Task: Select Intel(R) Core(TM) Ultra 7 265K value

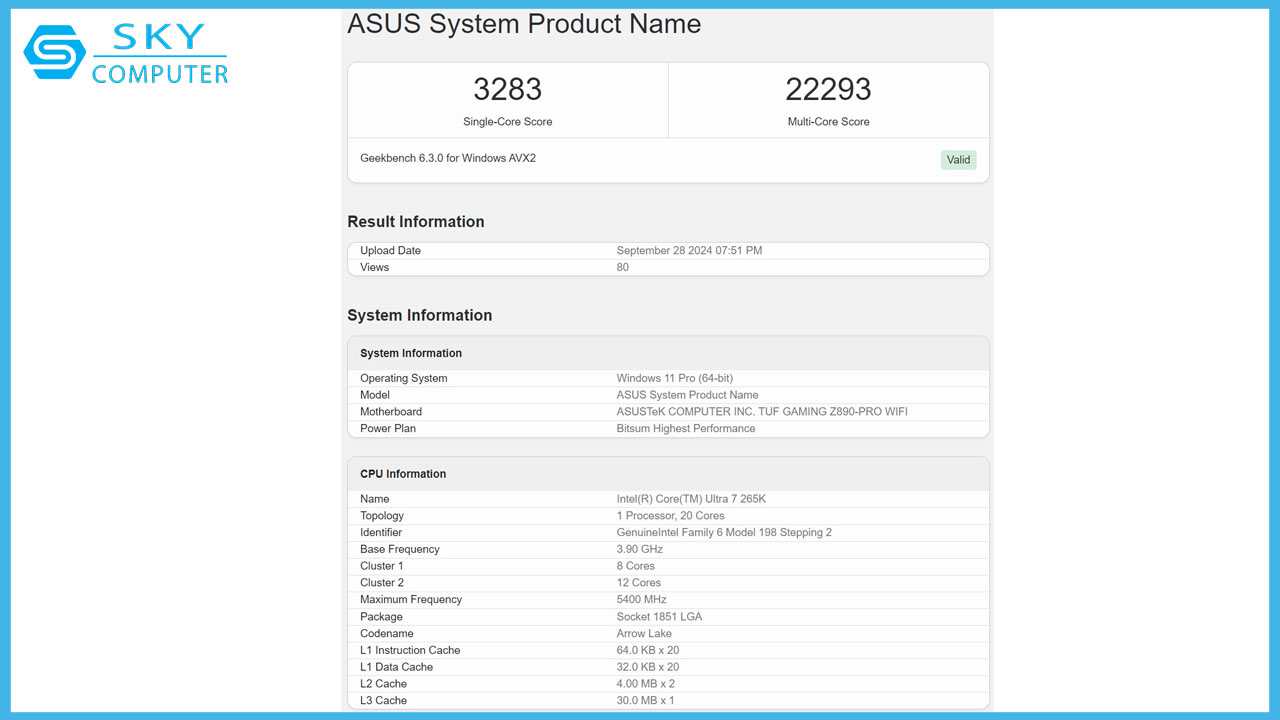Action: 691,499
